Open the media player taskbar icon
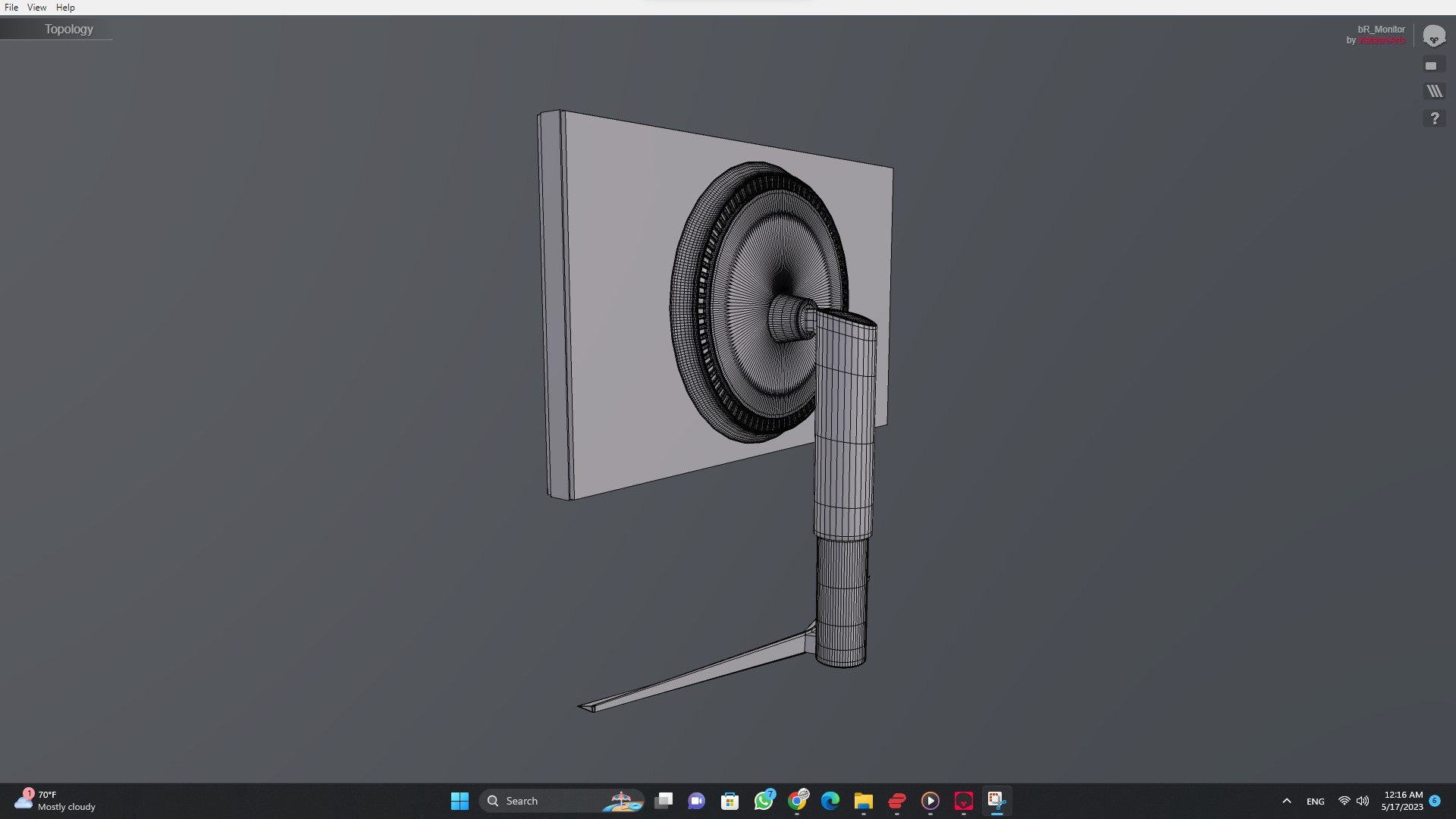The height and width of the screenshot is (819, 1456). [x=930, y=801]
